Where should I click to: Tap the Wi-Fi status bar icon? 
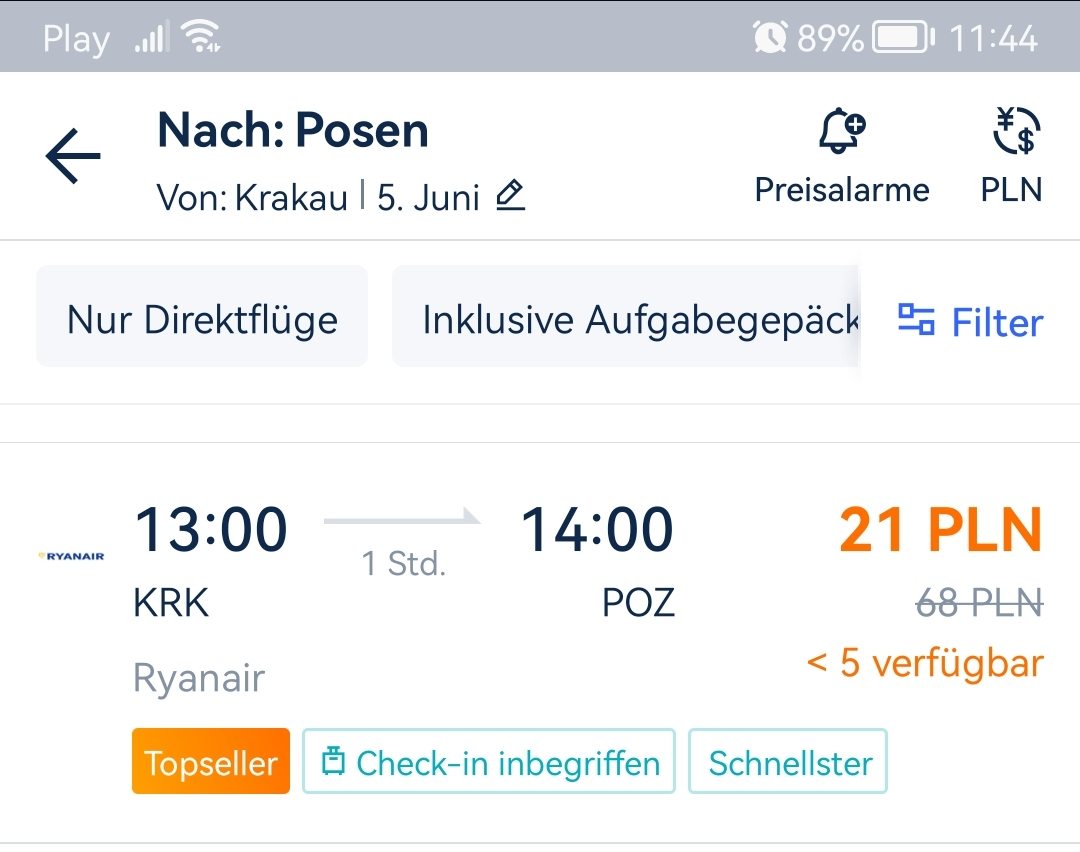(x=200, y=36)
